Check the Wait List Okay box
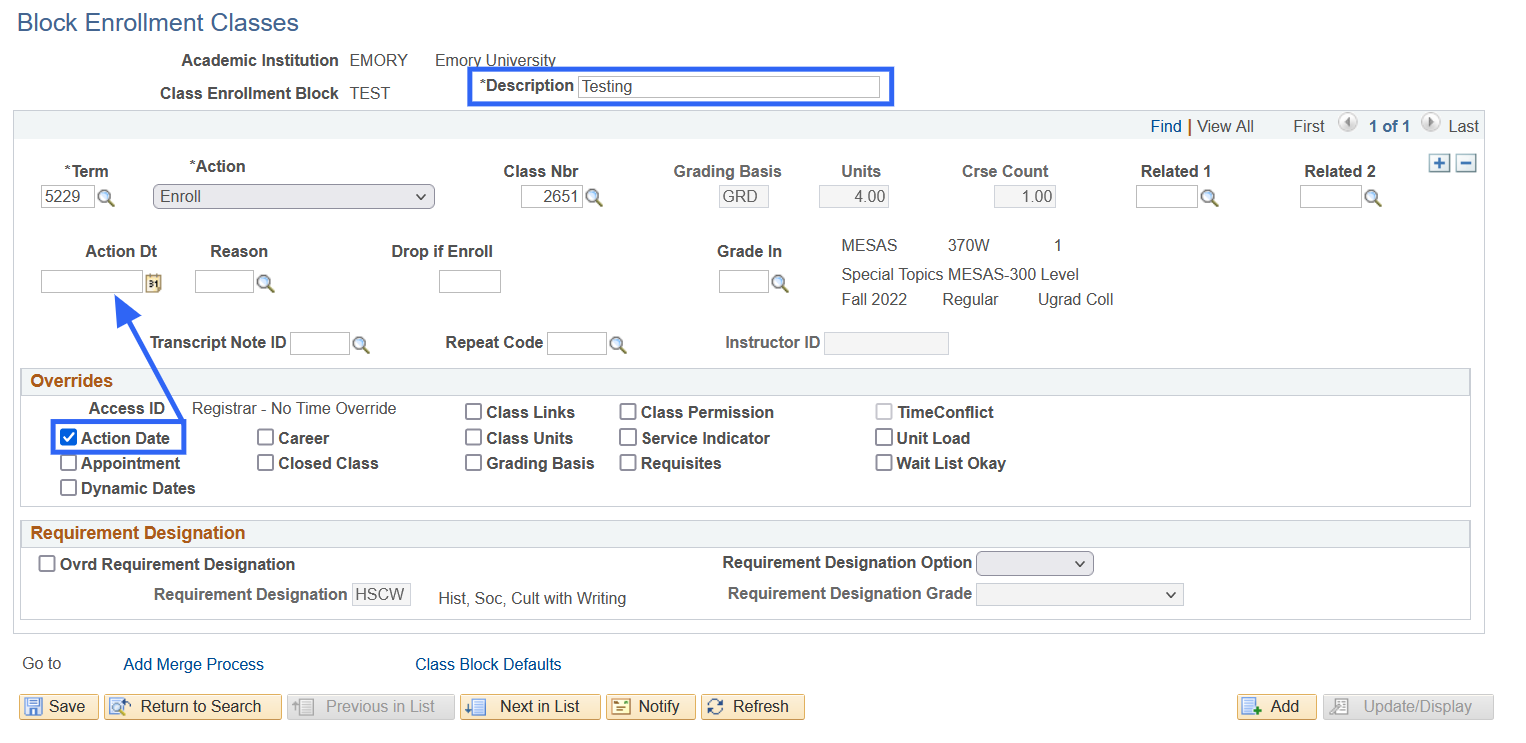The height and width of the screenshot is (743, 1526). pyautogui.click(x=884, y=463)
